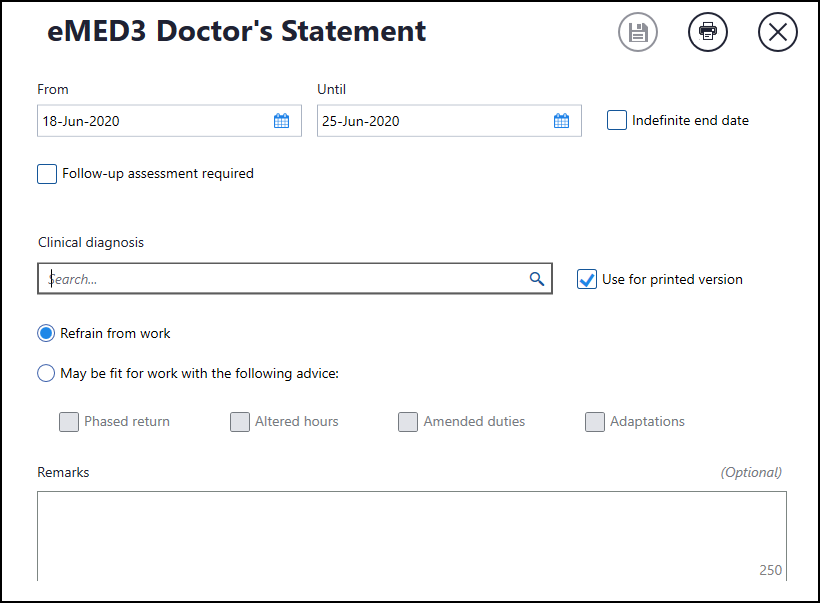This screenshot has width=820, height=603.
Task: Close the eMED3 Doctor's Statement form
Action: [x=777, y=32]
